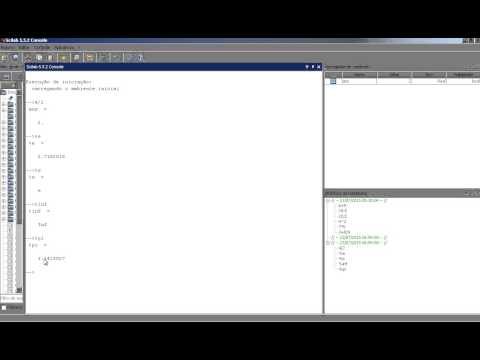Open the Help browser toolbar icon

pyautogui.click(x=140, y=58)
